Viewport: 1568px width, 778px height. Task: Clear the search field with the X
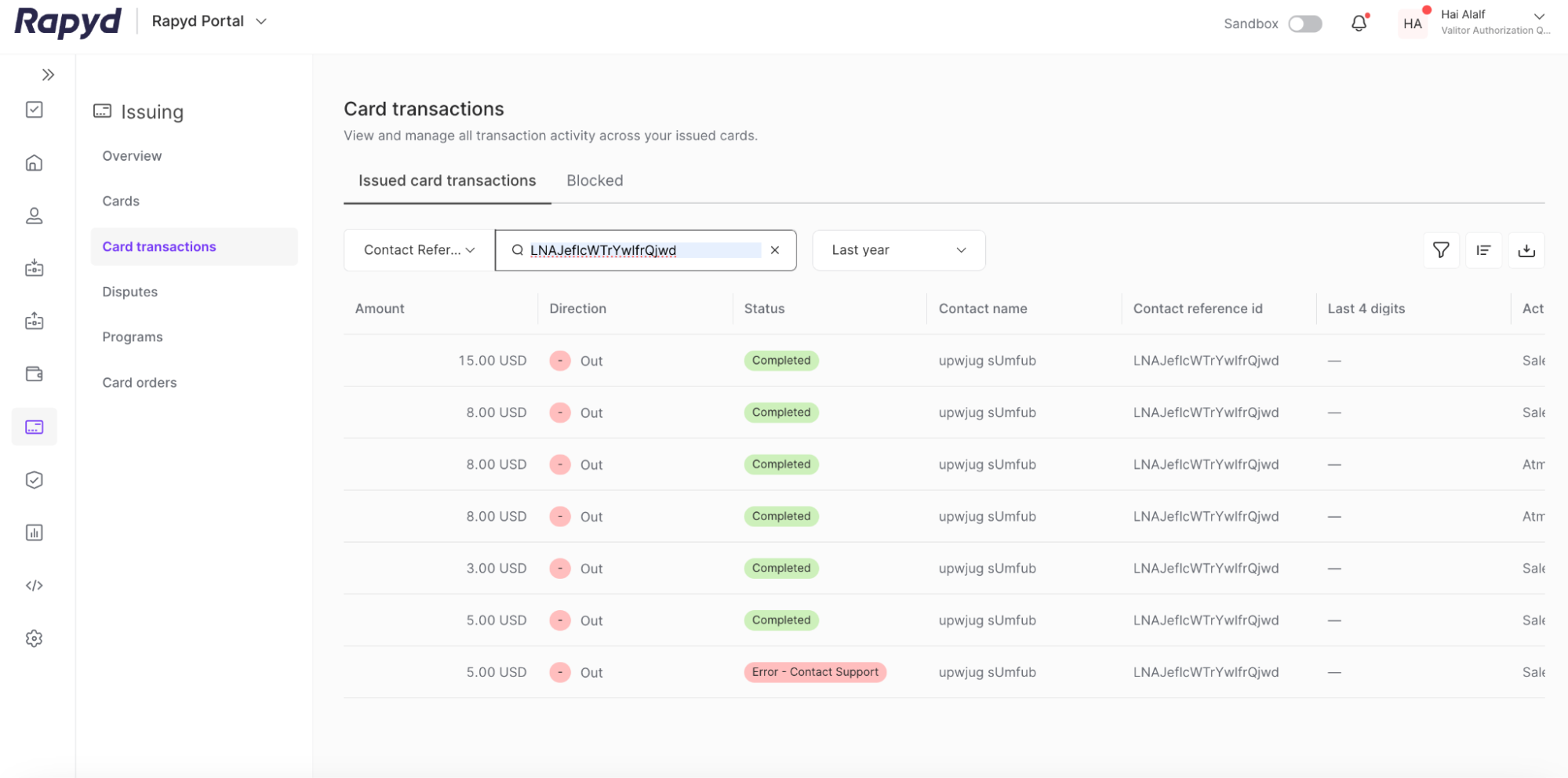[775, 249]
